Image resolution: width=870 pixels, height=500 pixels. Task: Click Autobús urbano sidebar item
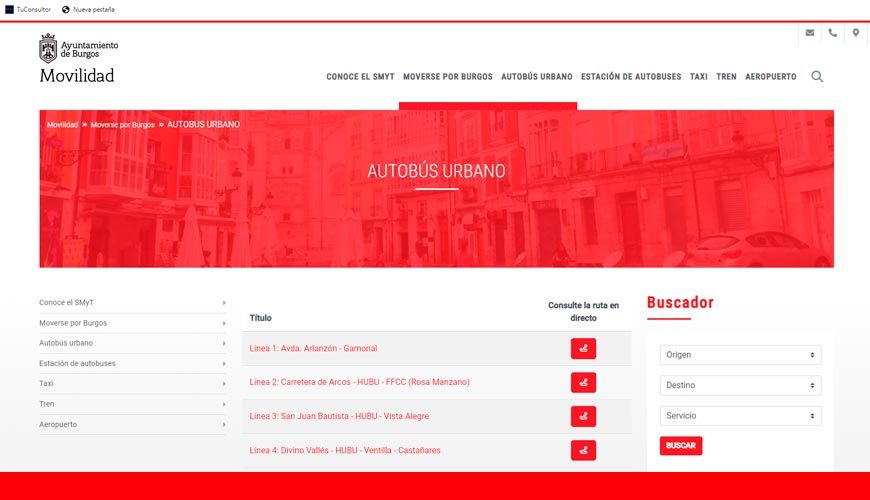point(66,343)
